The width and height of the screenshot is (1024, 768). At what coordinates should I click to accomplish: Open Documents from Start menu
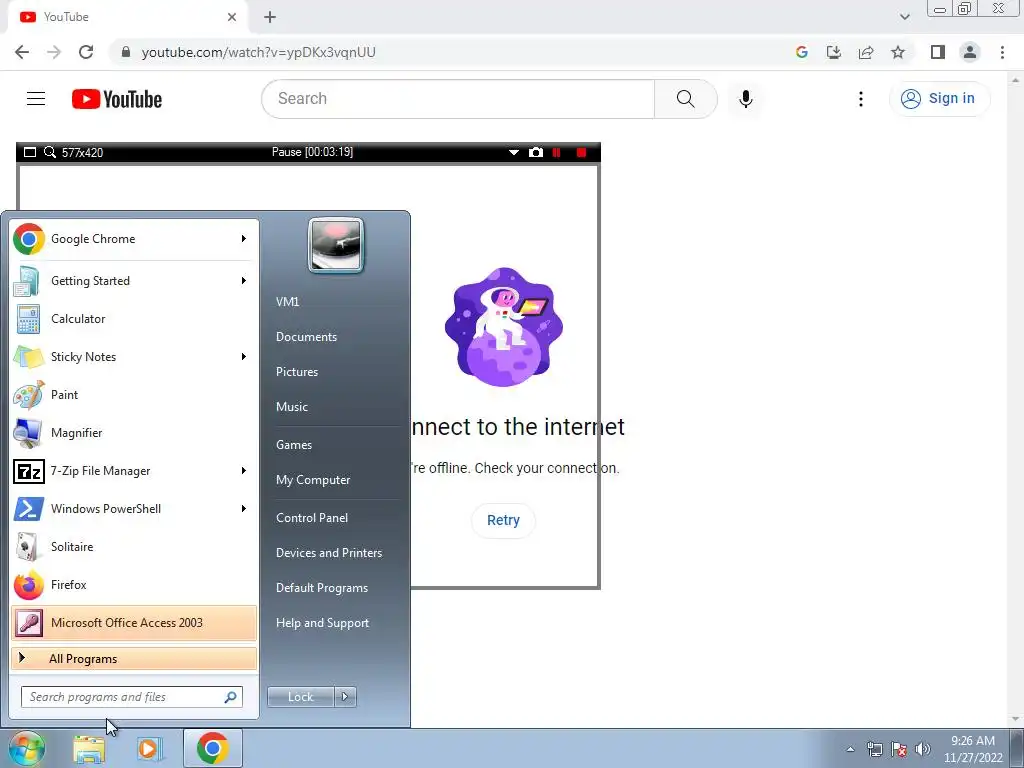click(306, 337)
